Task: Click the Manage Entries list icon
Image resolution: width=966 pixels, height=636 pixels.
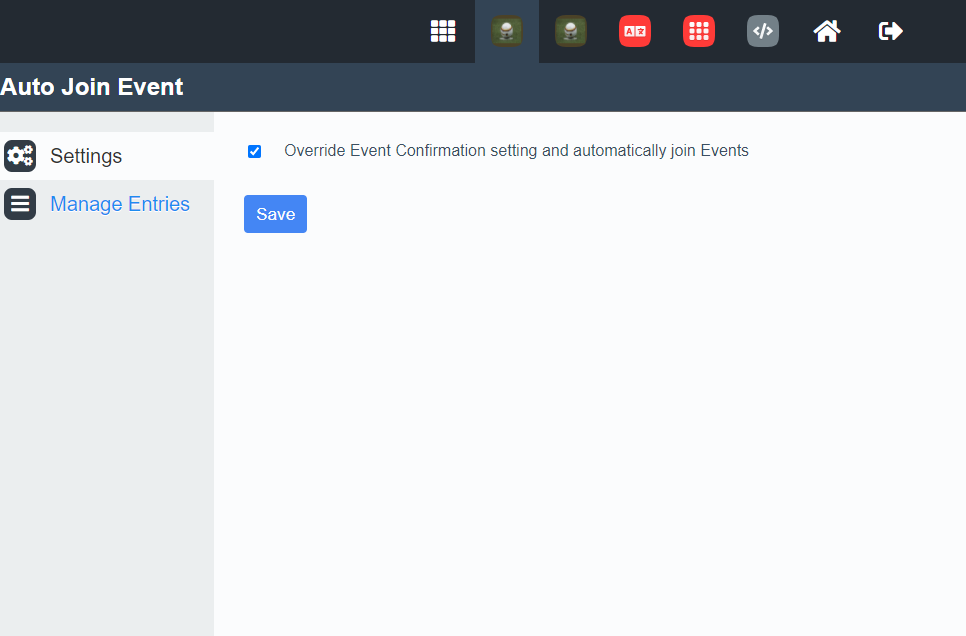Action: tap(20, 204)
